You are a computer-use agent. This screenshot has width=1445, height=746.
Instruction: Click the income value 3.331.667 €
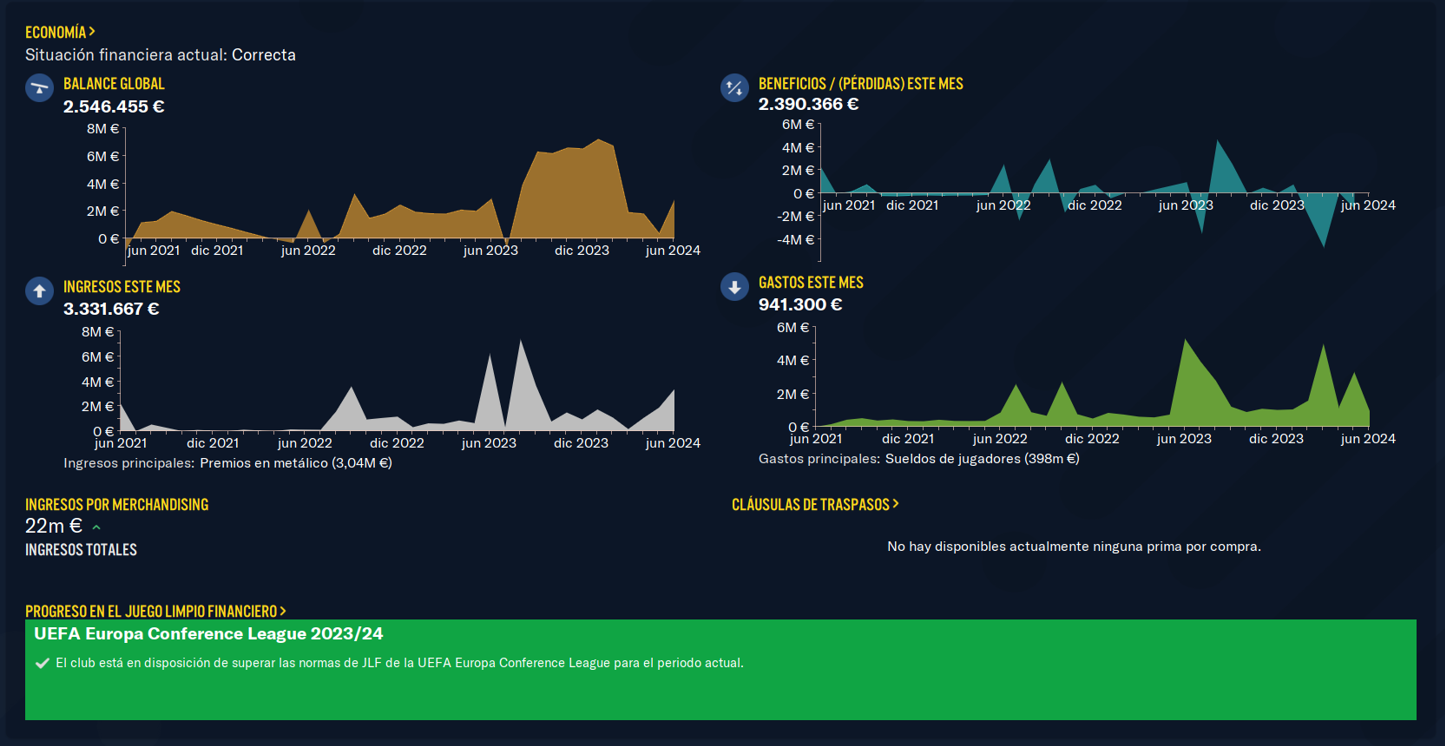(111, 309)
